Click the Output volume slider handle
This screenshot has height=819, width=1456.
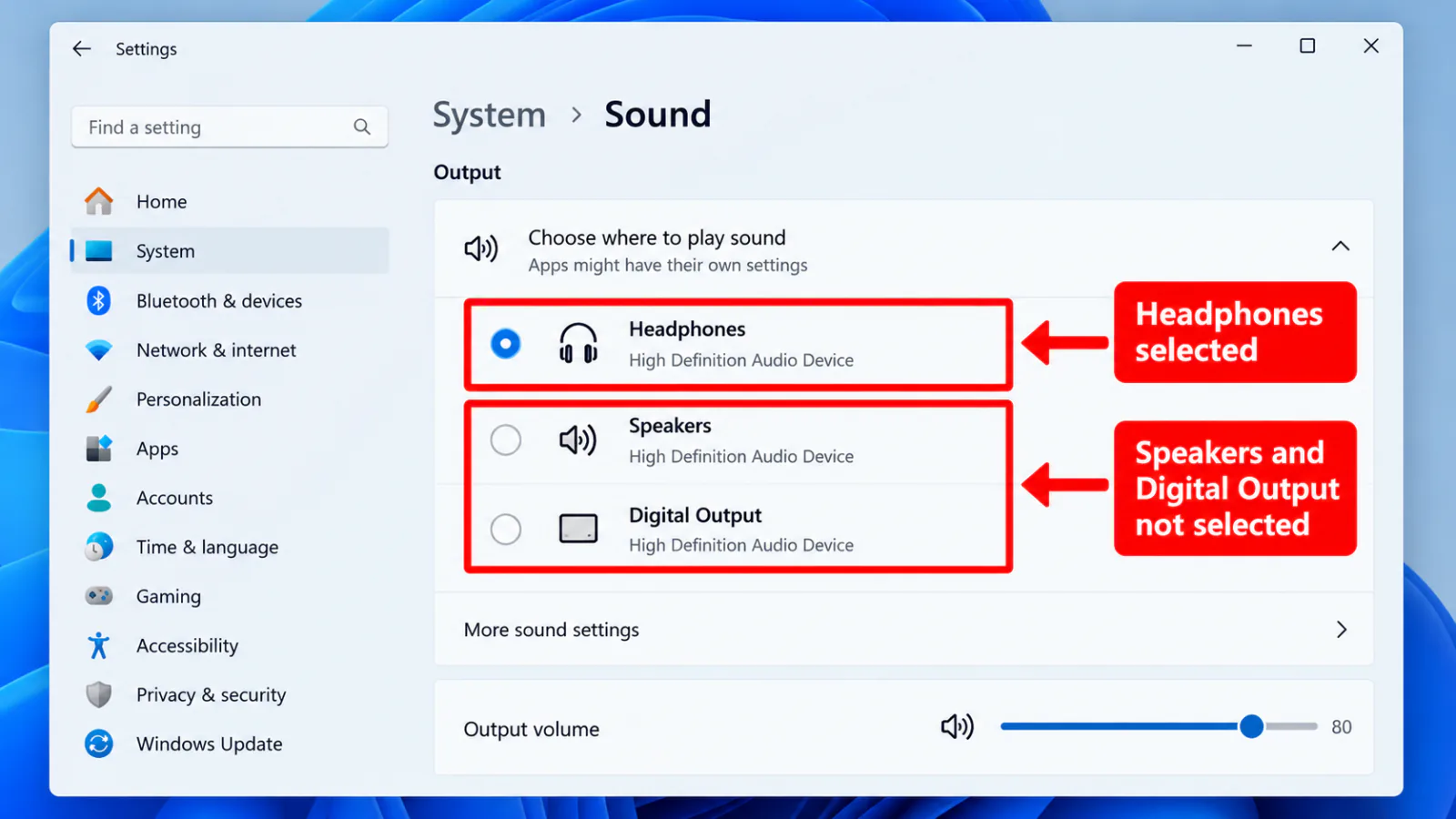point(1252,726)
